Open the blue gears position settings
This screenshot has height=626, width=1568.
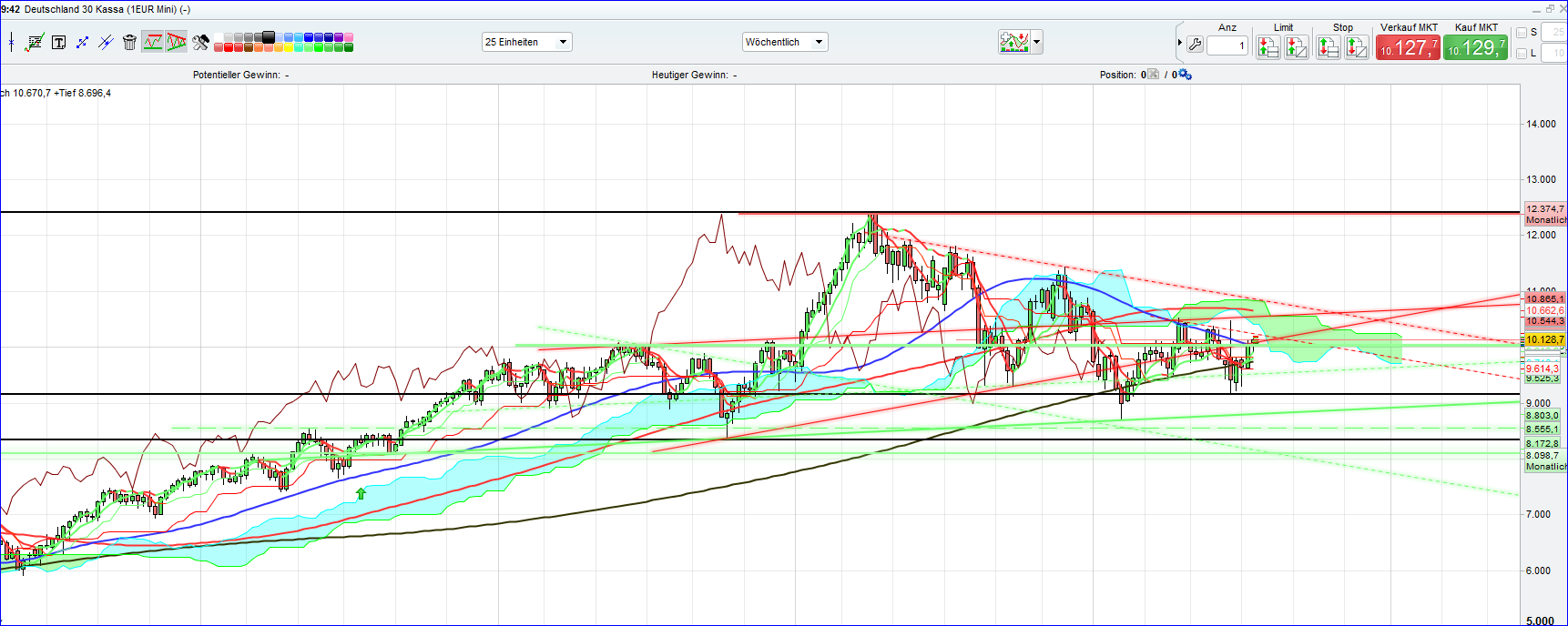point(1185,75)
